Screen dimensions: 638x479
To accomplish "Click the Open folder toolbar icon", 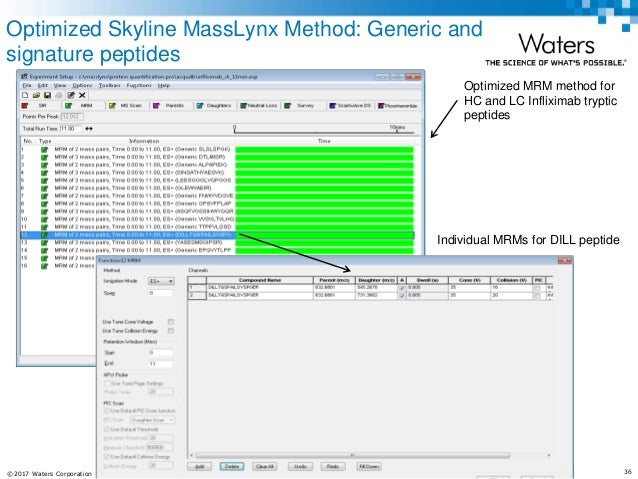I will point(33,93).
